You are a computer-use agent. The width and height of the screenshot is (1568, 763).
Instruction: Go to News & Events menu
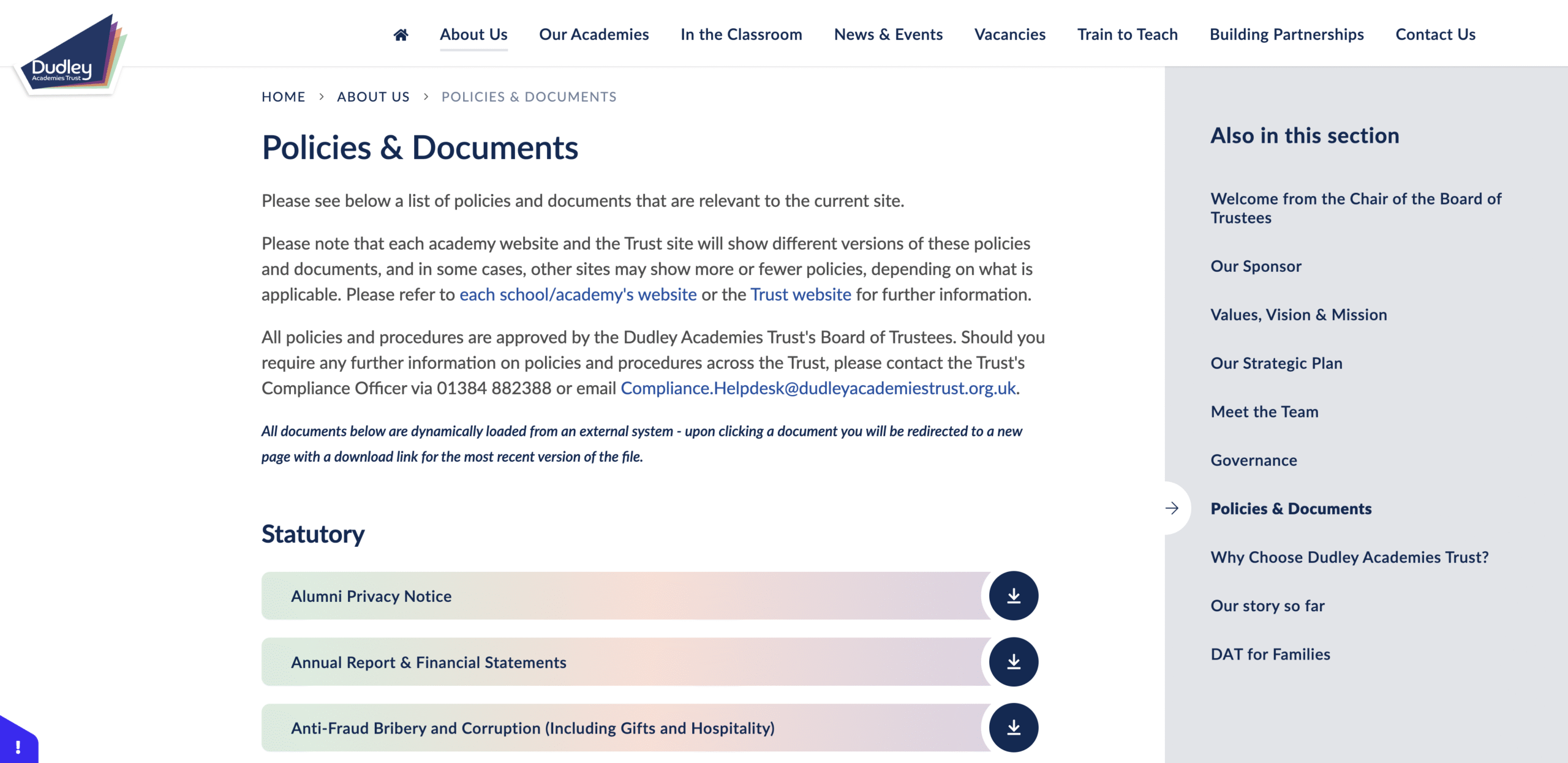888,35
